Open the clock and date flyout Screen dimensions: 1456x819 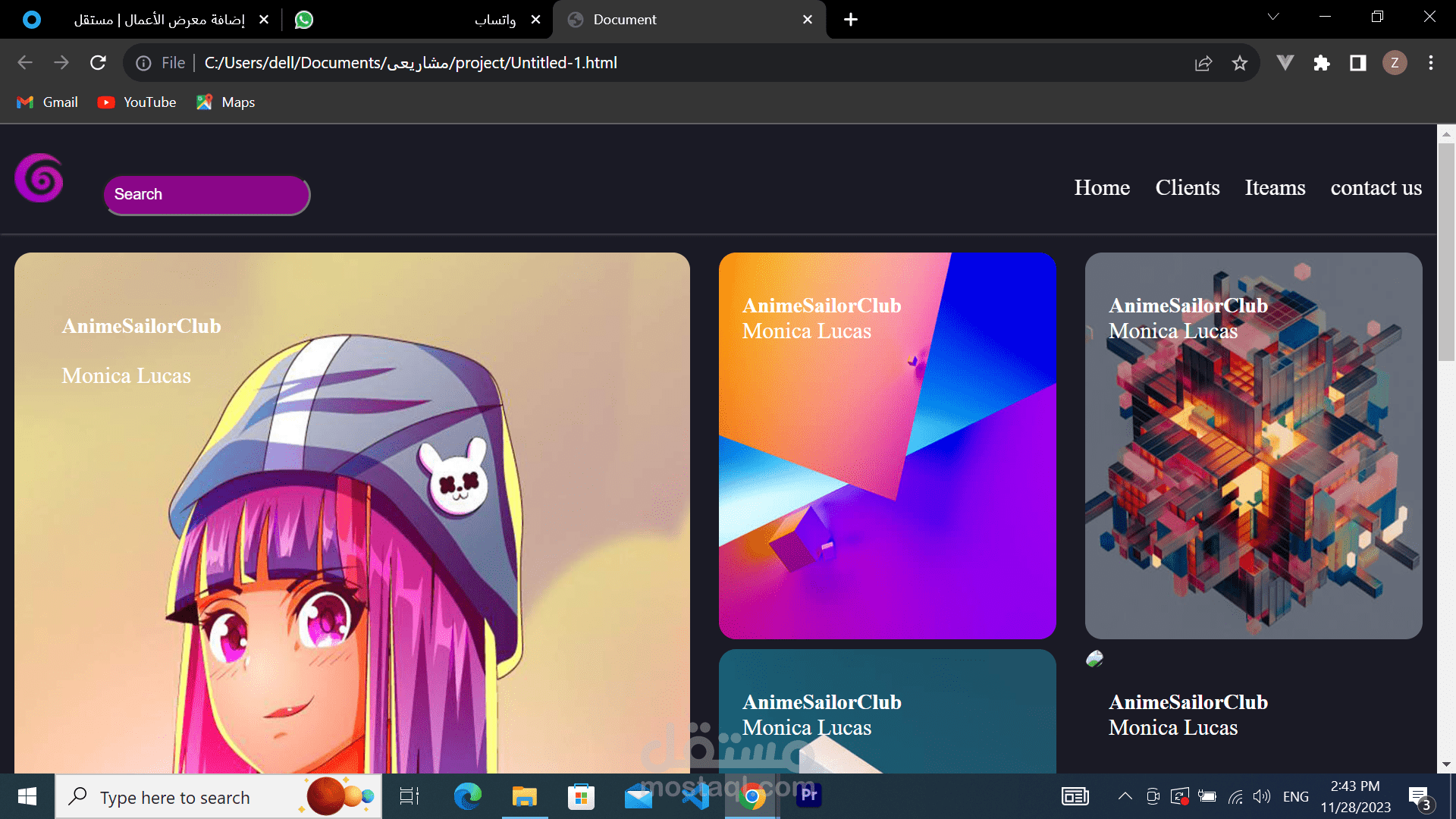pos(1356,796)
